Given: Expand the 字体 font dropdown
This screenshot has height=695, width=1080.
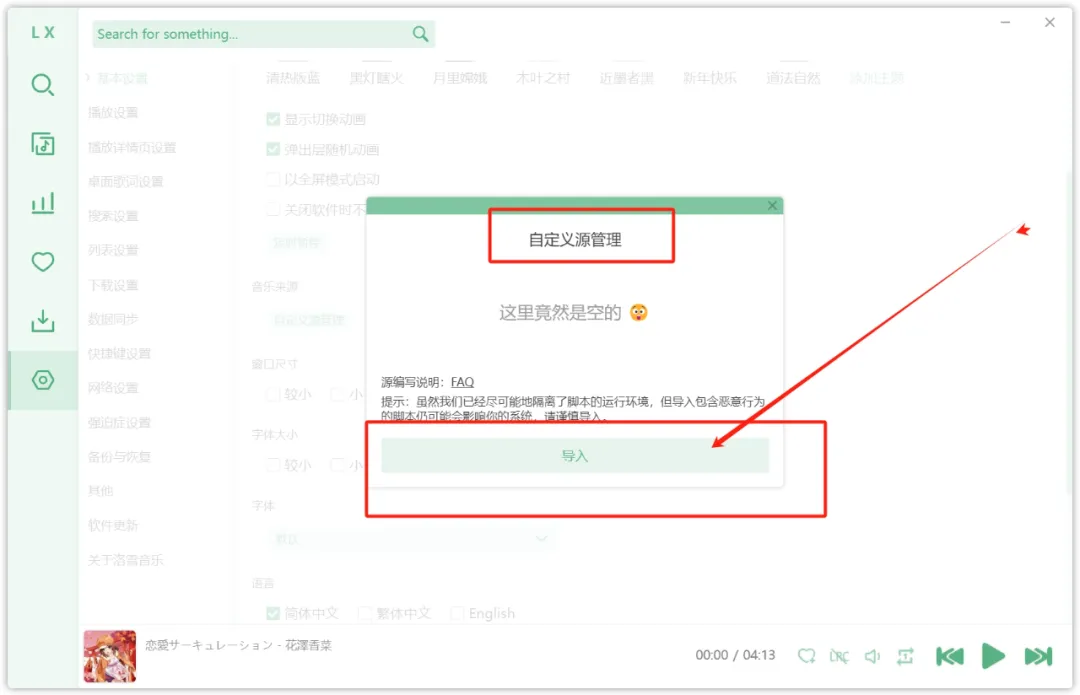Looking at the screenshot, I should coord(410,538).
